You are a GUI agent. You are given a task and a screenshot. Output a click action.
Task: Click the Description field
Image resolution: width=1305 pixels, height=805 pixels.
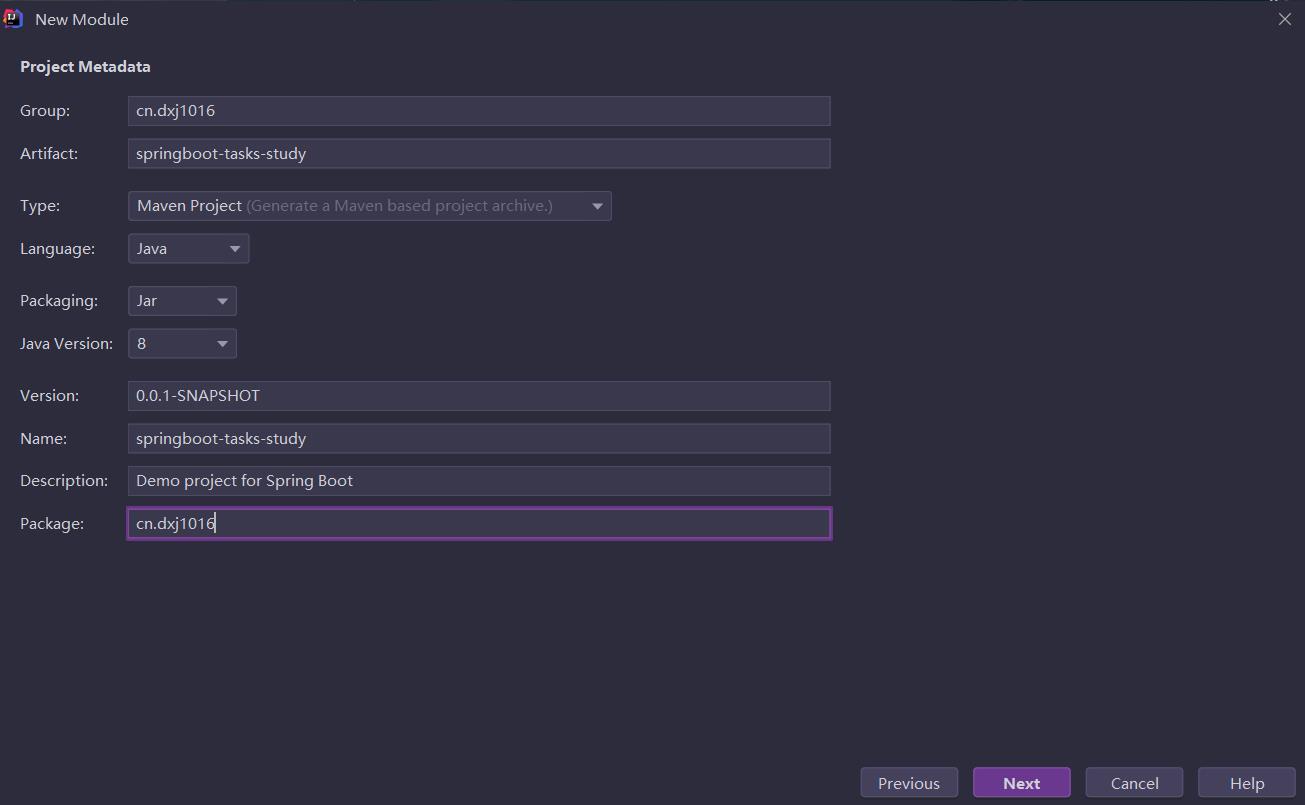(479, 481)
